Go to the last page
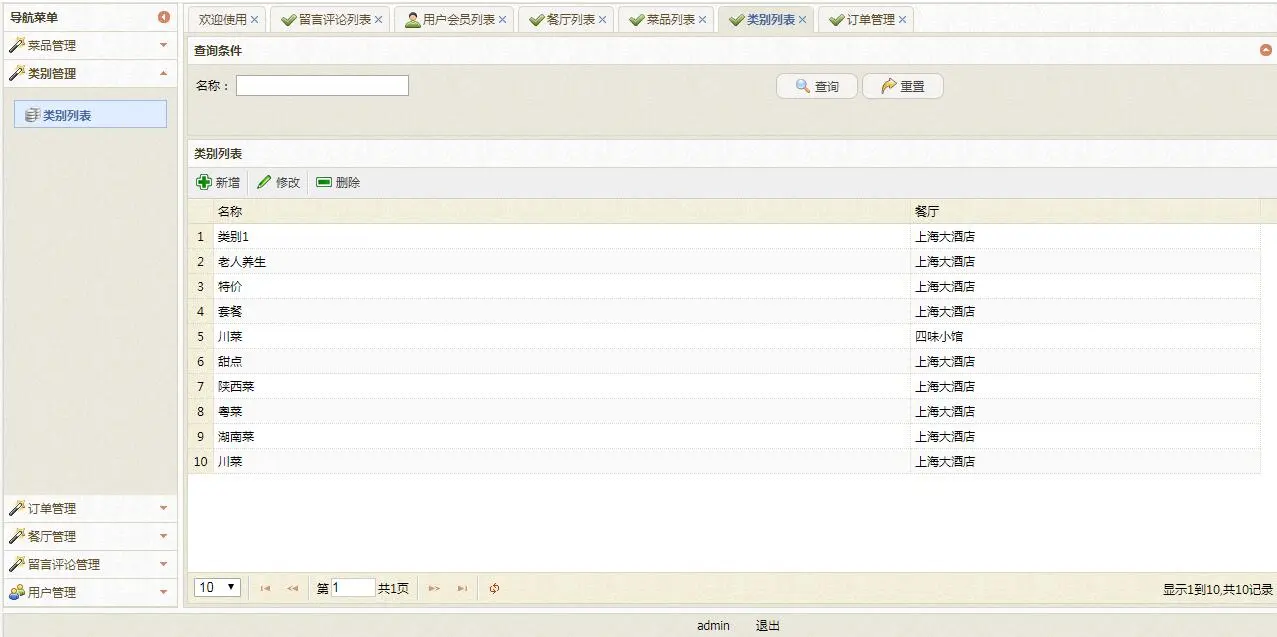Viewport: 1277px width, 637px height. click(x=462, y=588)
